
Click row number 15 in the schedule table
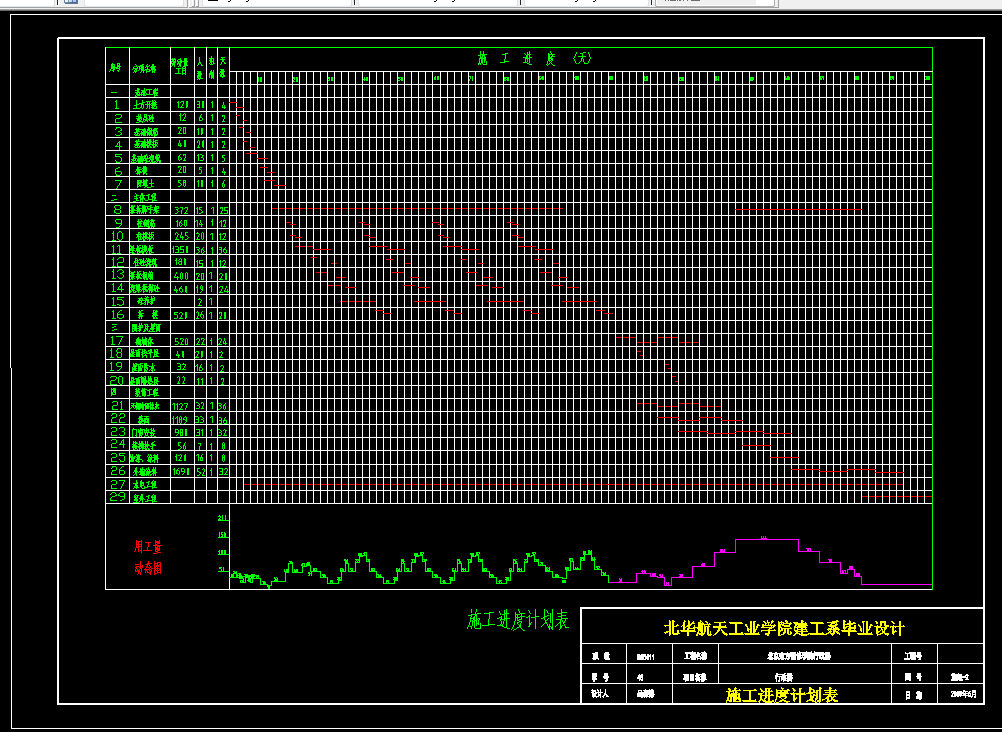point(118,301)
